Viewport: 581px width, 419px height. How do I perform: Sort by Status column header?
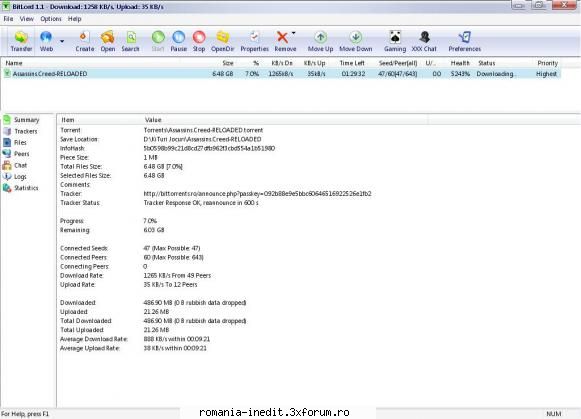tap(487, 63)
